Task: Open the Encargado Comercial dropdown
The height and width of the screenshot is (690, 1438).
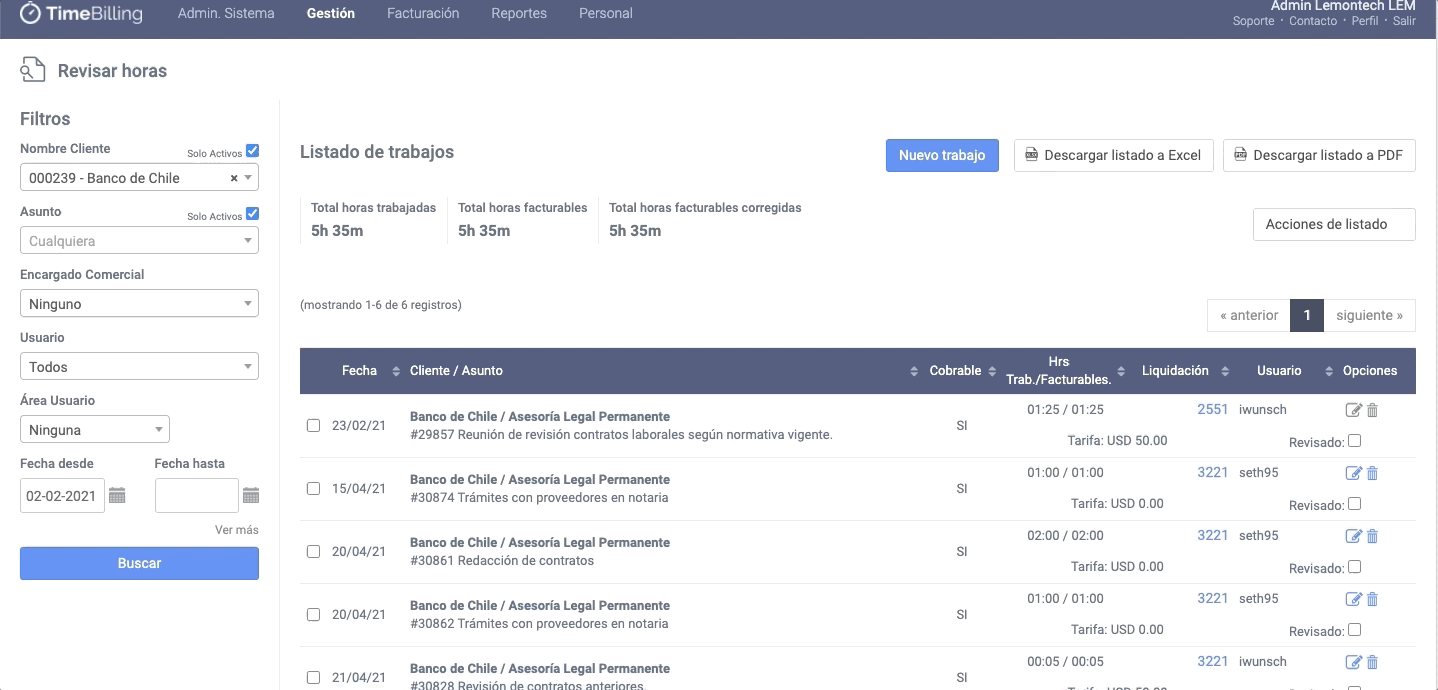Action: (139, 304)
